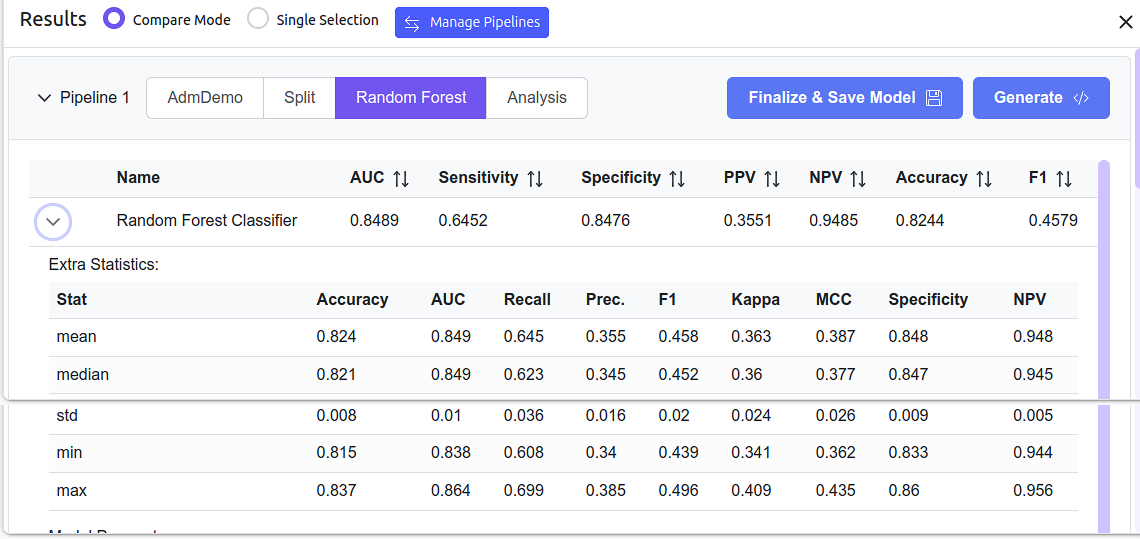Click the Generate code button
Image resolution: width=1140 pixels, height=539 pixels.
coord(1041,98)
